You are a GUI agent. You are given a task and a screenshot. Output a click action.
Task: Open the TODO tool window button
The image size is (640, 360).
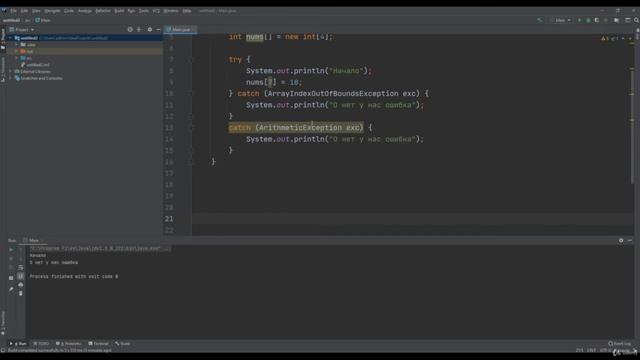(x=41, y=344)
